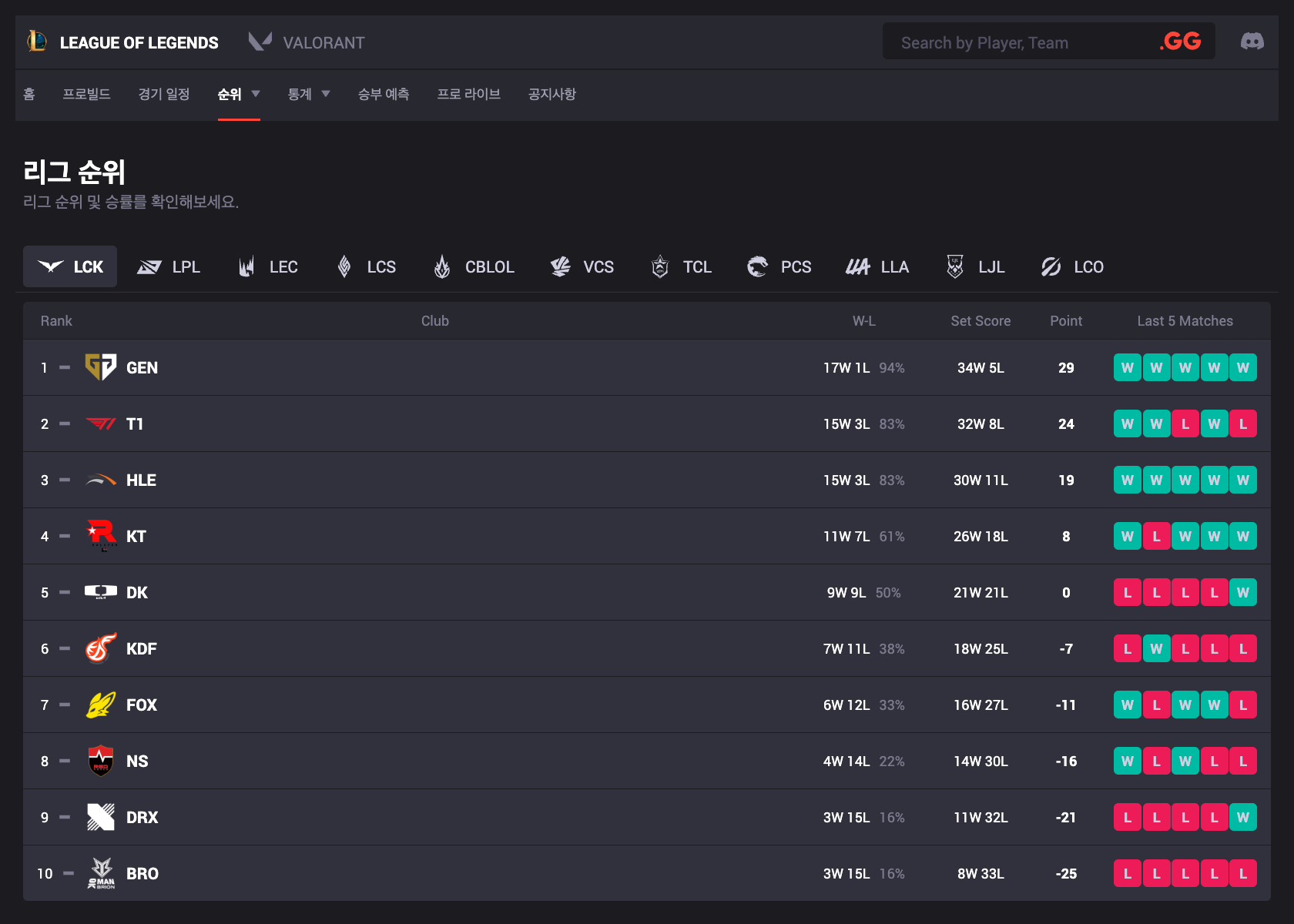
Task: Click the Last 5 Matches header
Action: click(x=1185, y=321)
